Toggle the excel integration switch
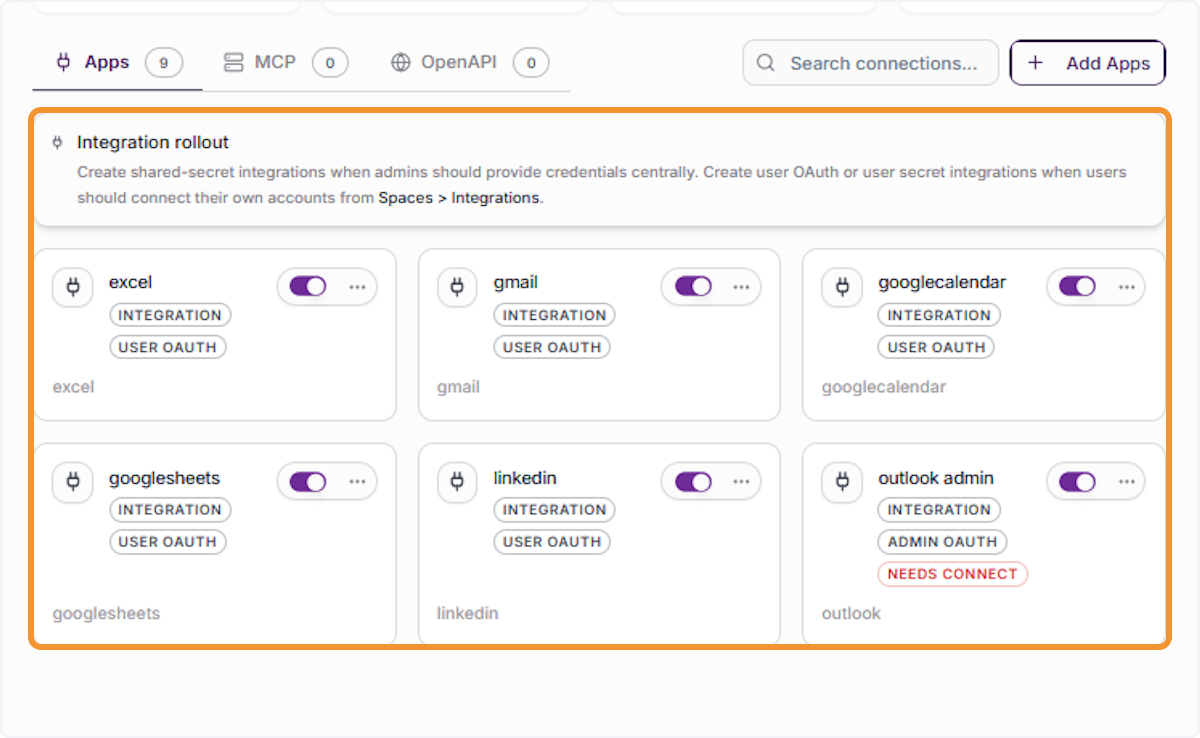This screenshot has height=738, width=1200. pyautogui.click(x=308, y=286)
